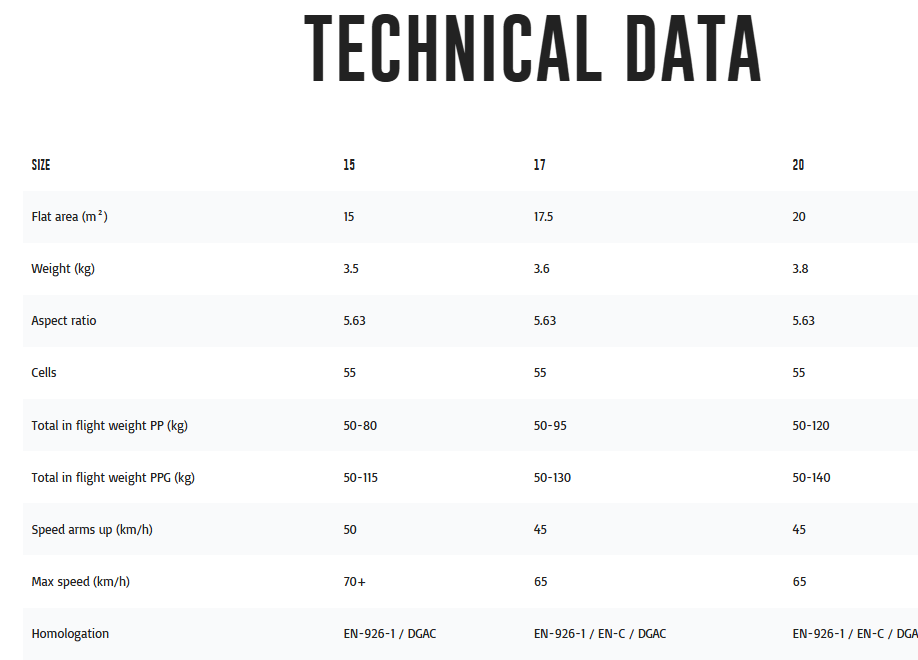Click the Speed arms up (km/h) label
Image resolution: width=918 pixels, height=660 pixels.
[x=92, y=530]
